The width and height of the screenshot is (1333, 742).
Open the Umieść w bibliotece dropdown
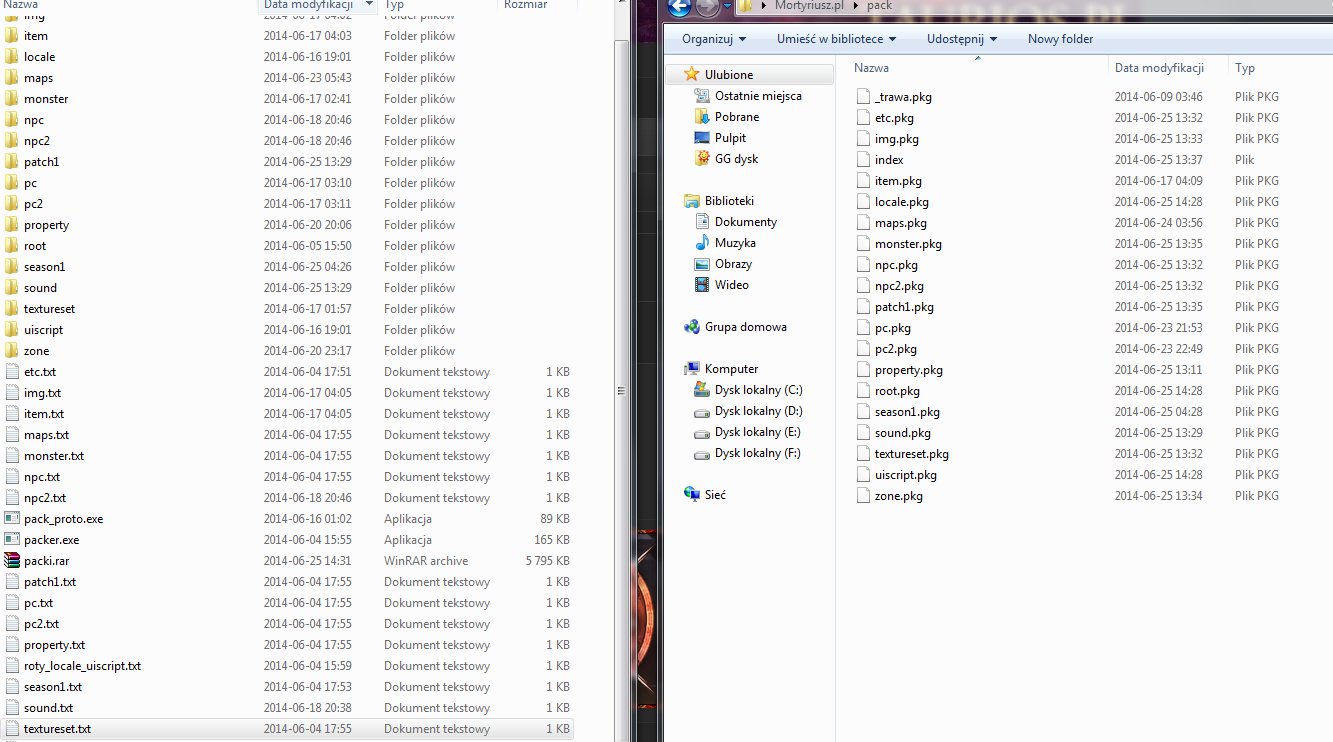(x=836, y=39)
